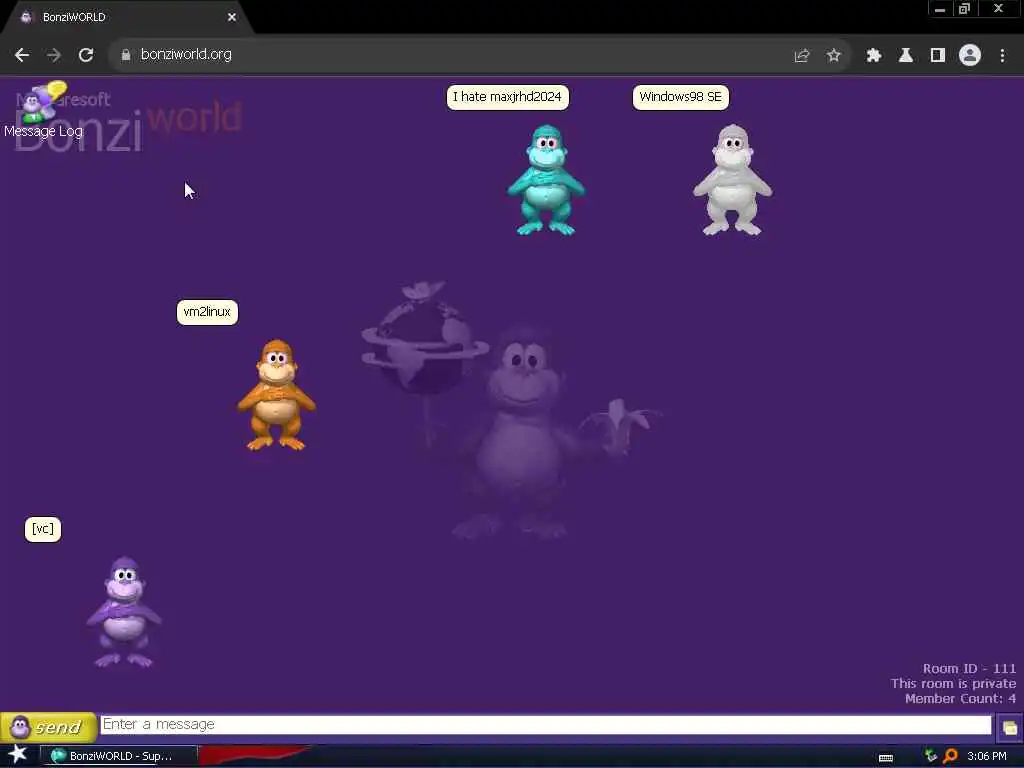
Task: Reload the bonziworld.org page
Action: (86, 55)
